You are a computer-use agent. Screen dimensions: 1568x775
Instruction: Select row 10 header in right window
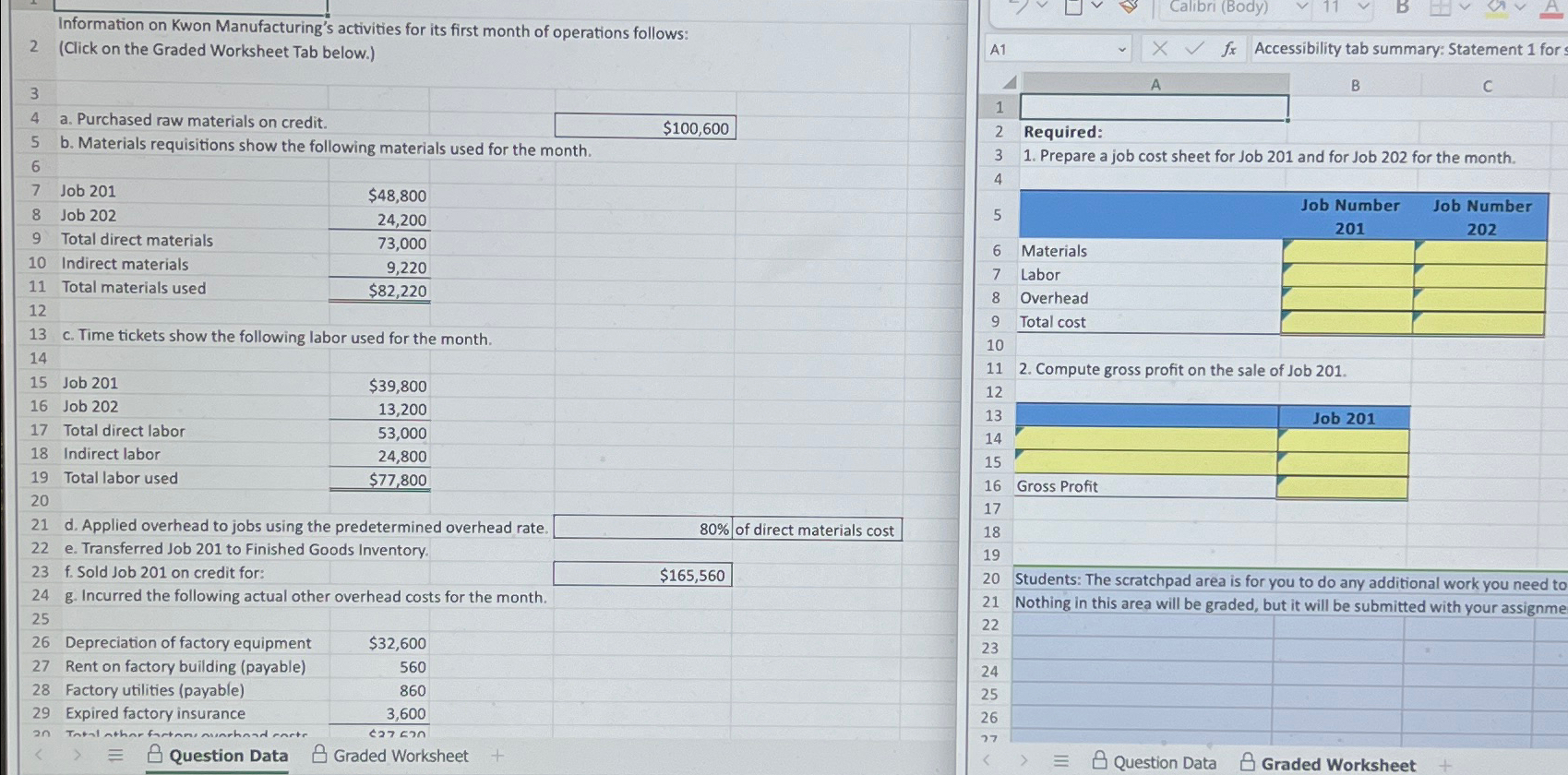995,345
